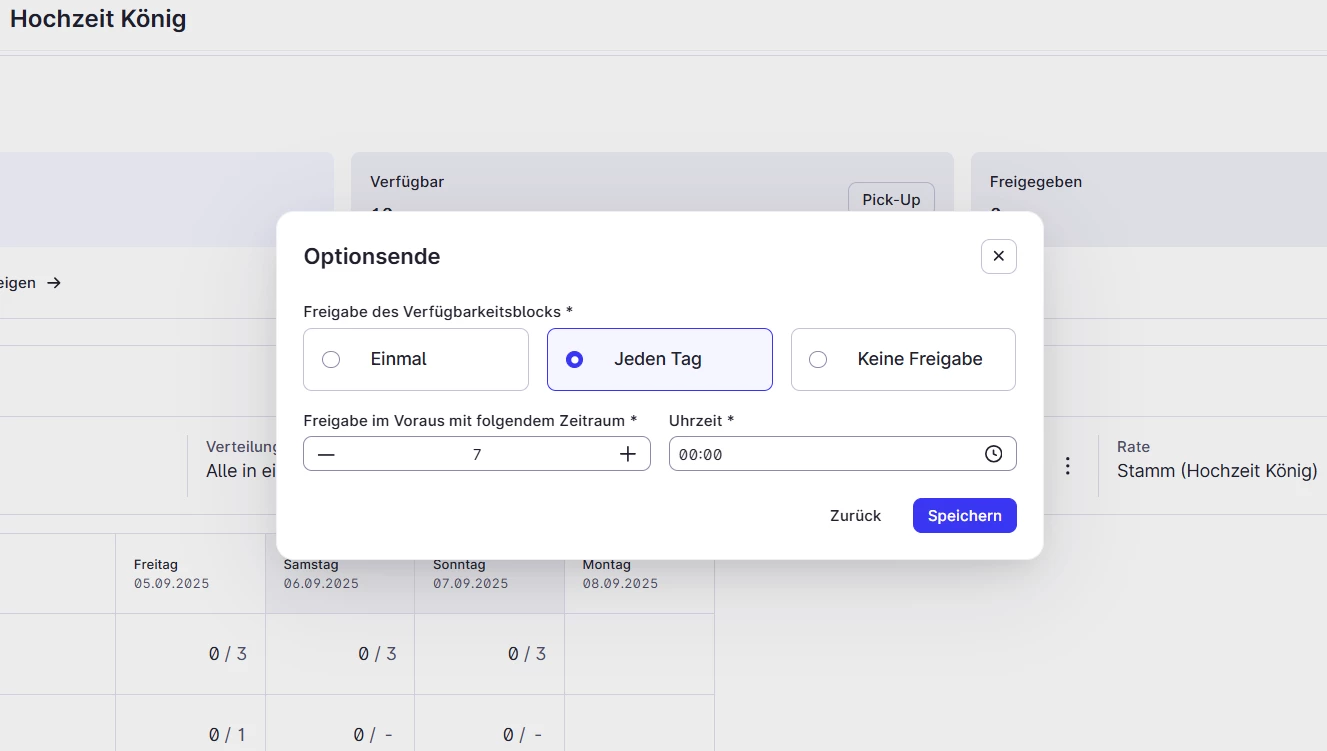
Task: Click the Sonntag 0 / 3 cell
Action: (x=489, y=654)
